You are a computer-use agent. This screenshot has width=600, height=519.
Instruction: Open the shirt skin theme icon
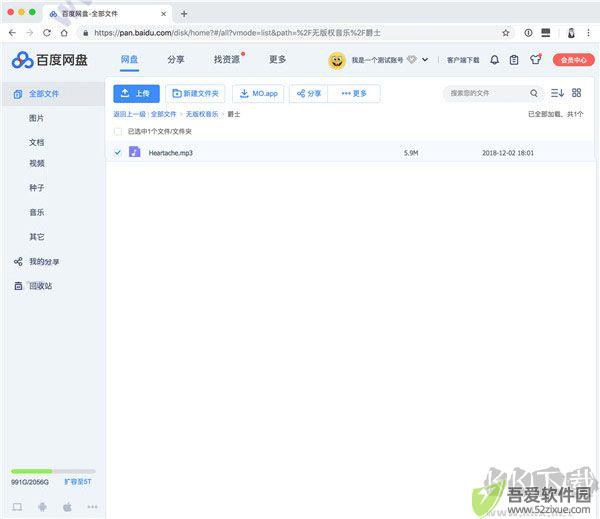tap(535, 59)
